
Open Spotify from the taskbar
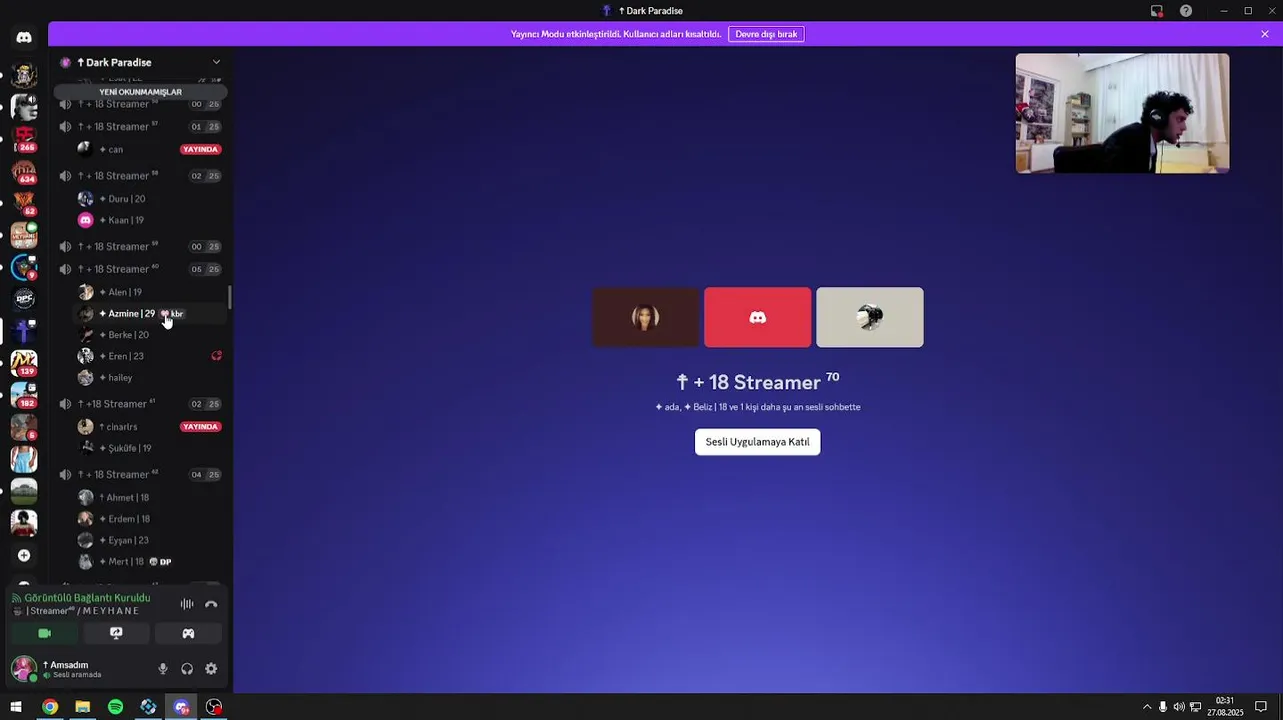tap(115, 707)
